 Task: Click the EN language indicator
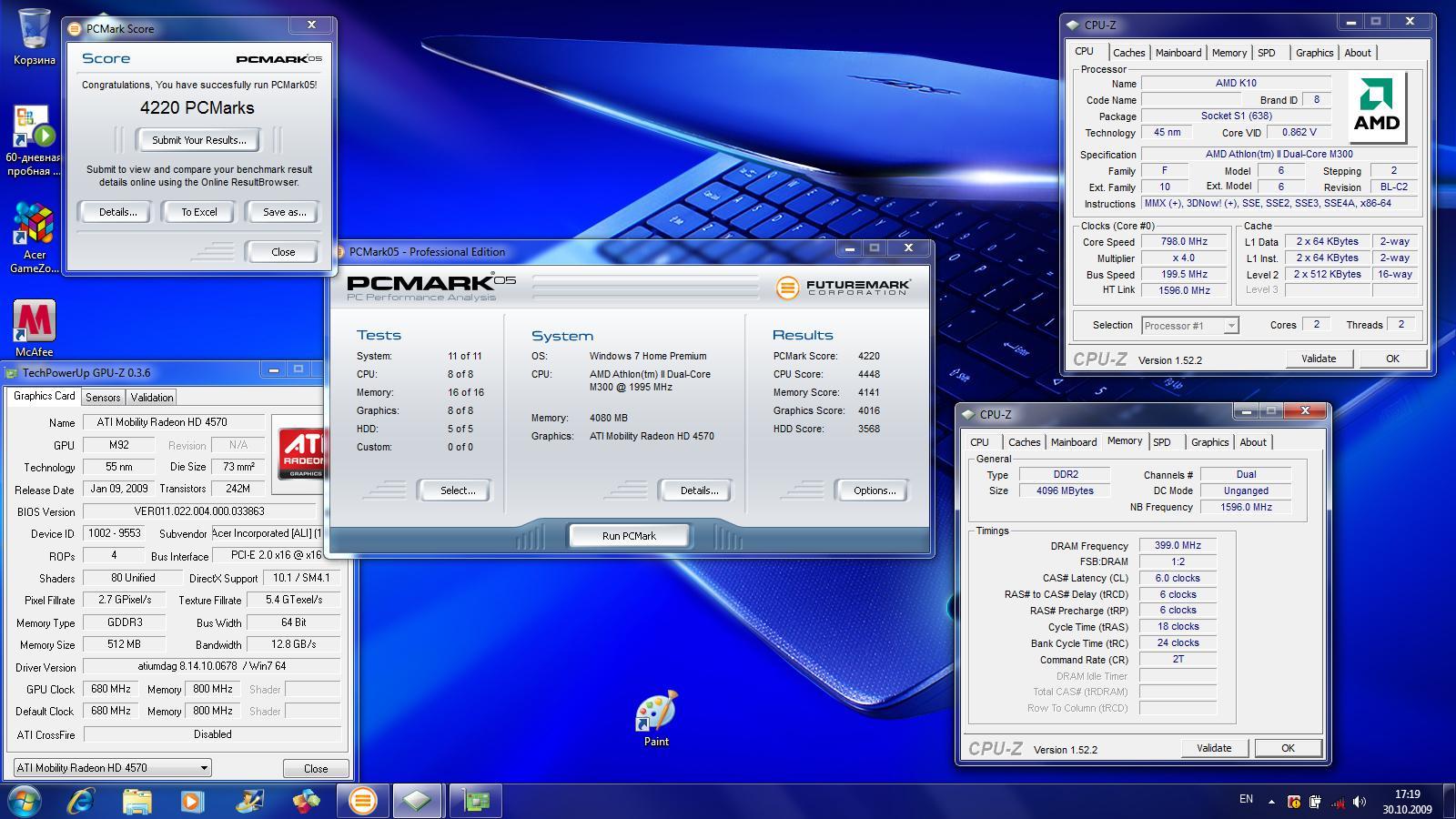(x=1246, y=799)
